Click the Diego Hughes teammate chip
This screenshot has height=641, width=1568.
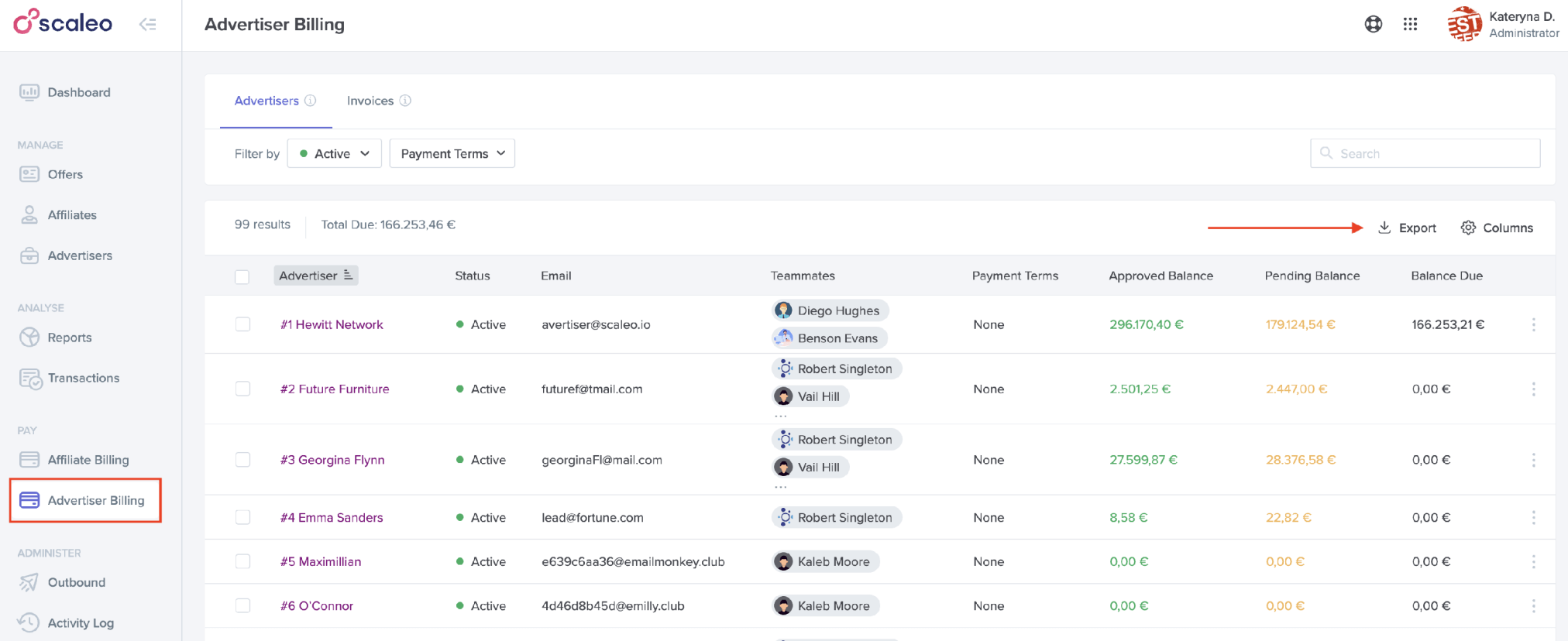(830, 310)
